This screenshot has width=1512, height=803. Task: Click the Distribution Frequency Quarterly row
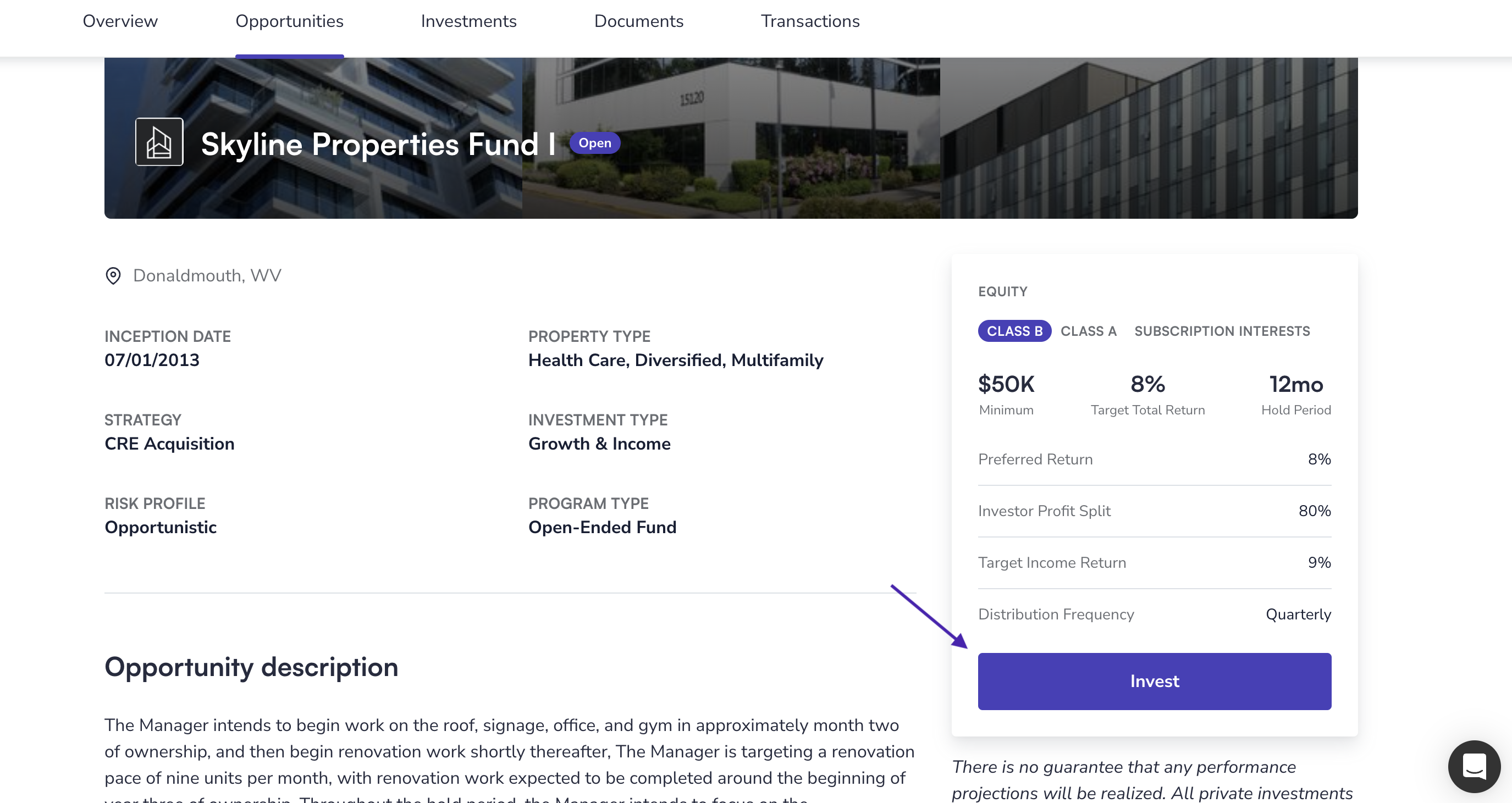click(1154, 614)
